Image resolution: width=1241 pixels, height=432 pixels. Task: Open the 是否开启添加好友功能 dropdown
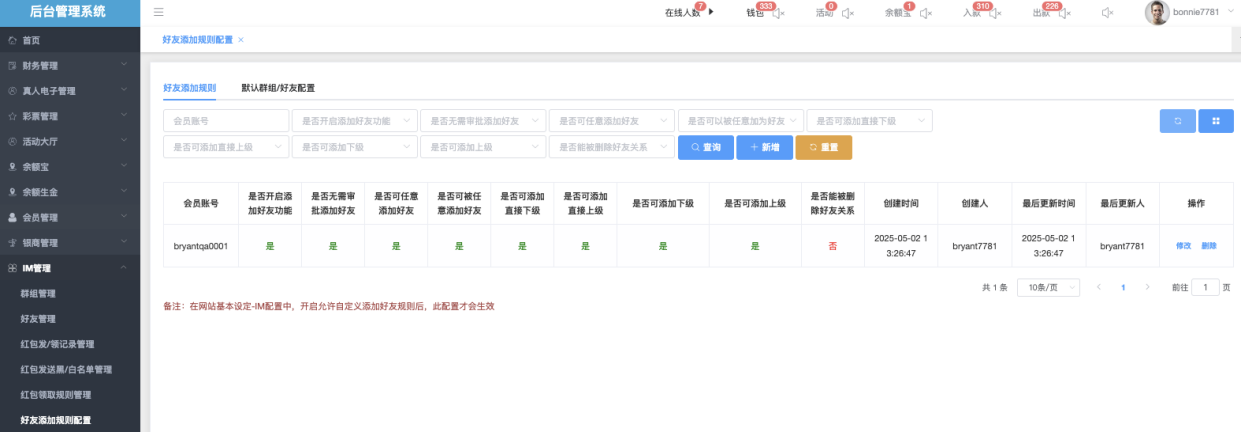[354, 121]
